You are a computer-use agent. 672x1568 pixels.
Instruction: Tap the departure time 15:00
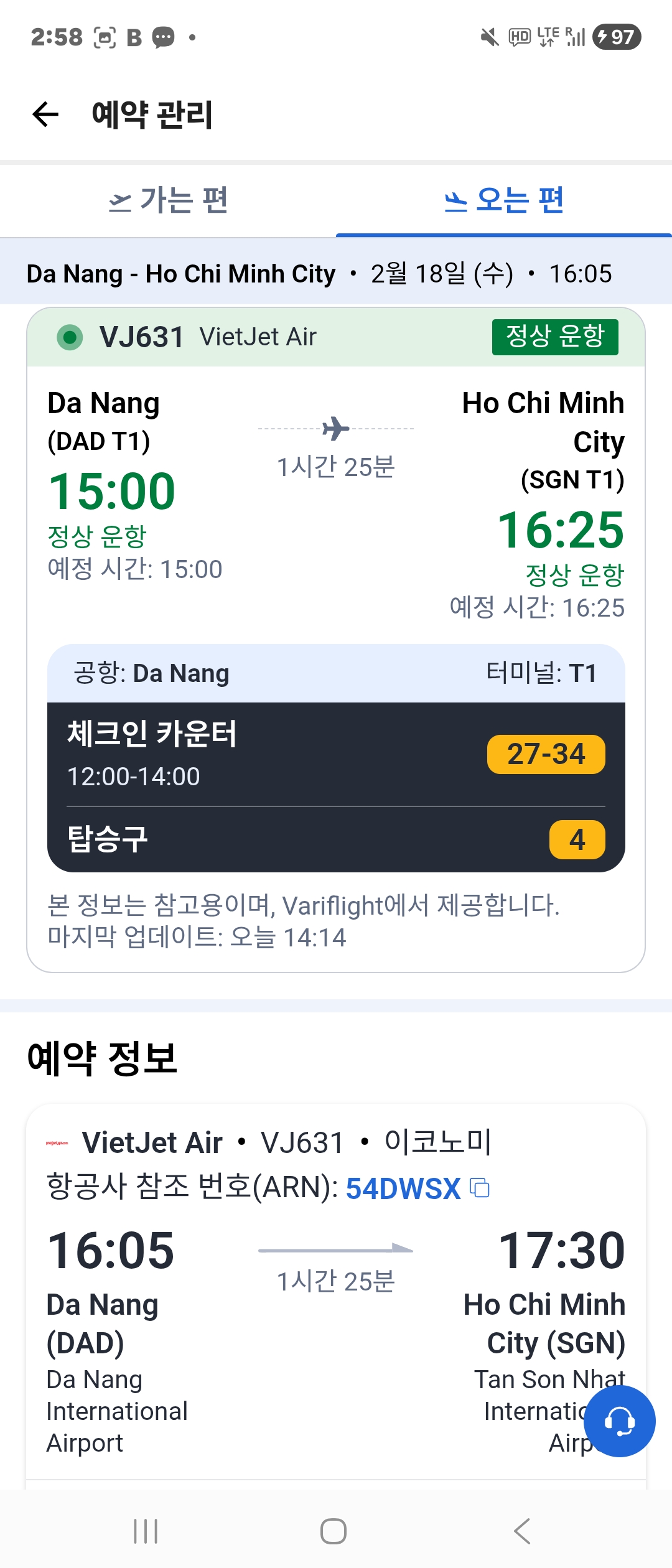112,491
